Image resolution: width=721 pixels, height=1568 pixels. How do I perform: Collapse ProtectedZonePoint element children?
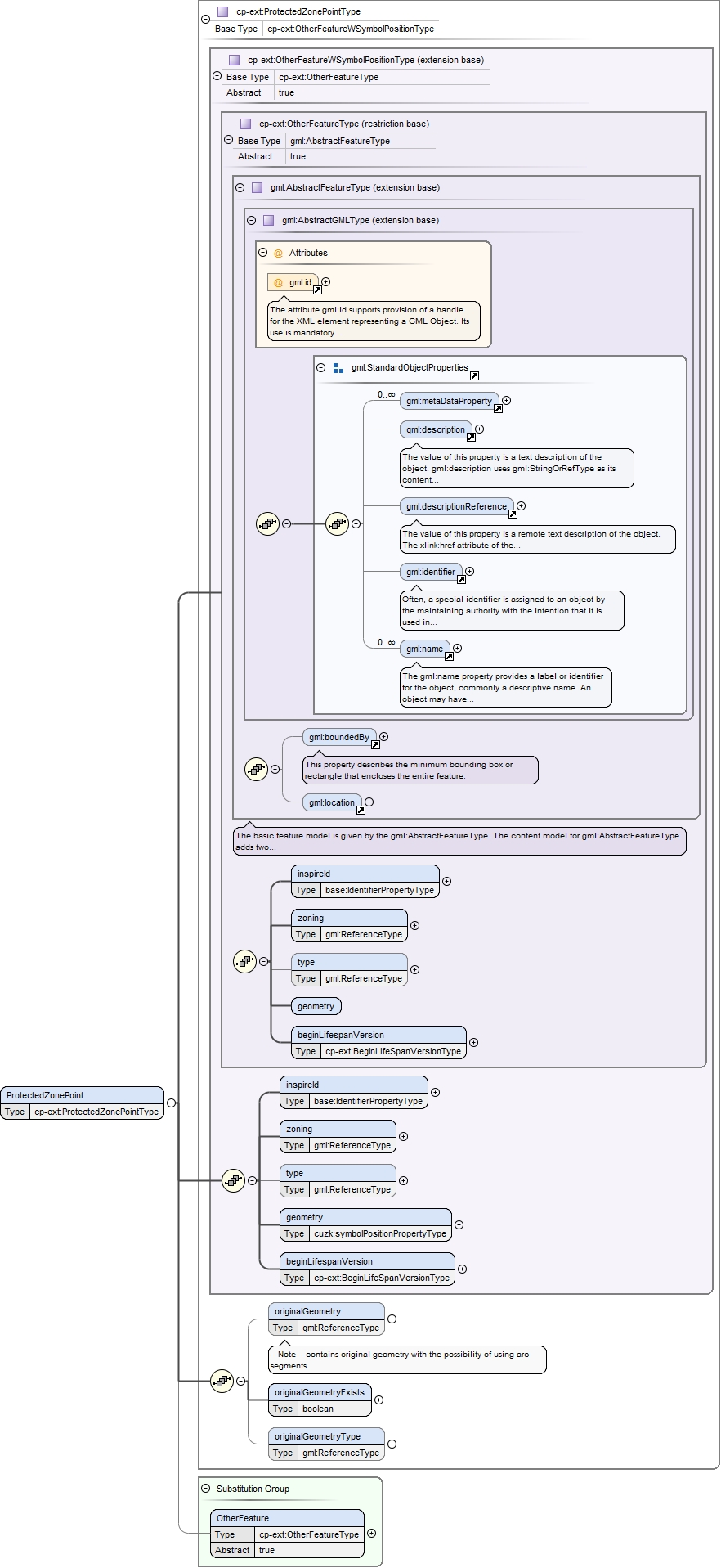point(171,1103)
